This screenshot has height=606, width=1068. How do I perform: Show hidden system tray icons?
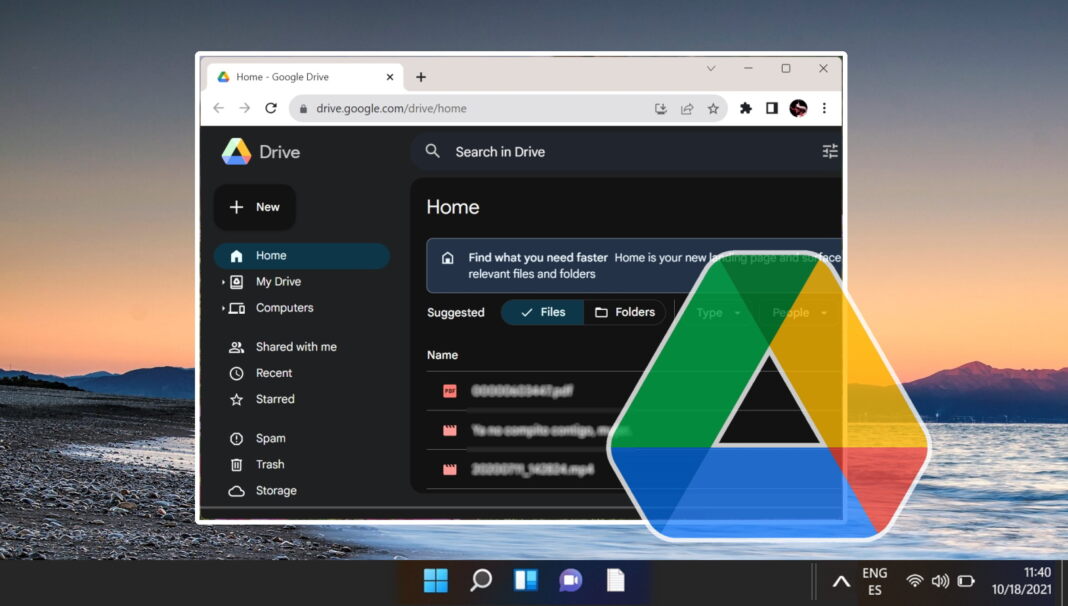pyautogui.click(x=841, y=581)
